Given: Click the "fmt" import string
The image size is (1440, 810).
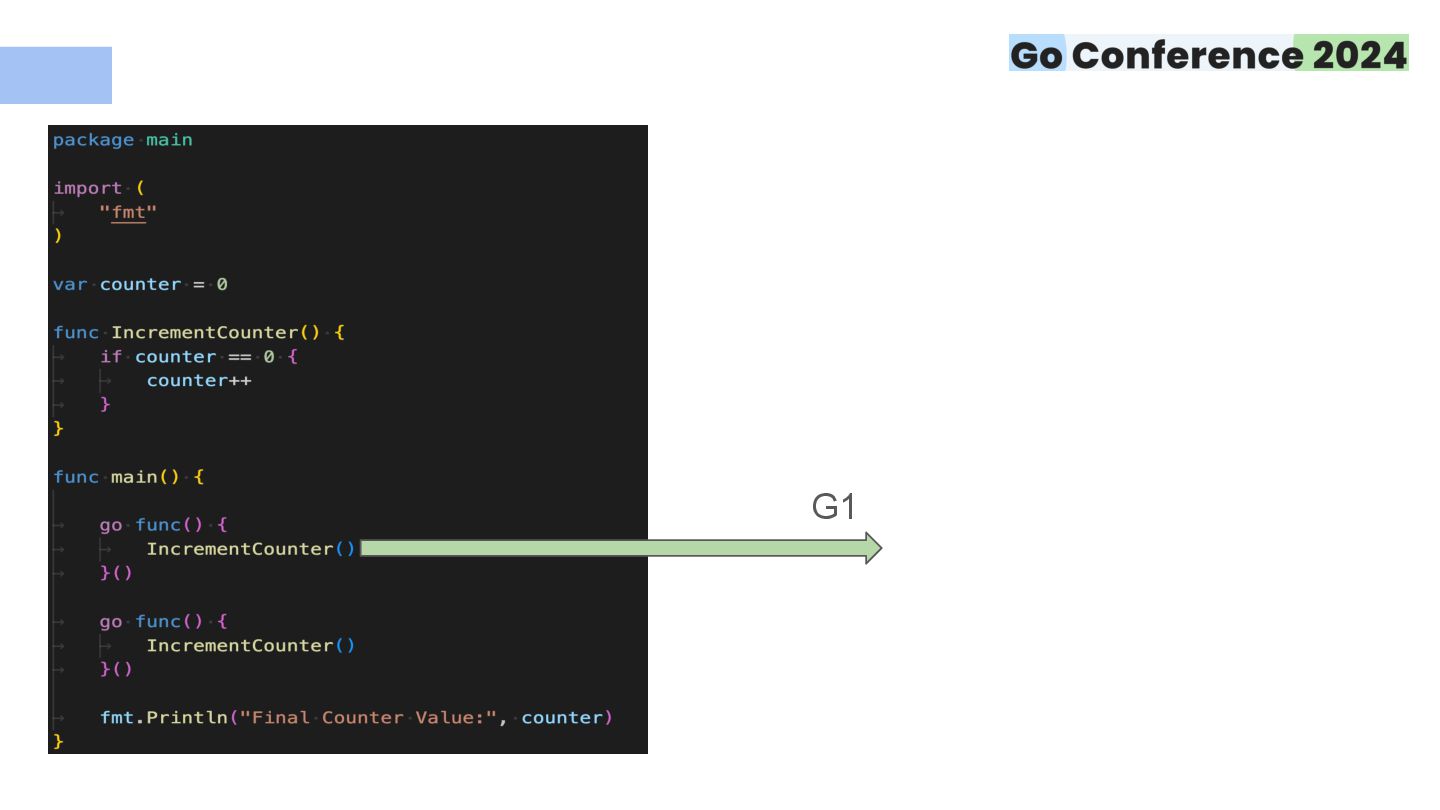Looking at the screenshot, I should coord(128,212).
